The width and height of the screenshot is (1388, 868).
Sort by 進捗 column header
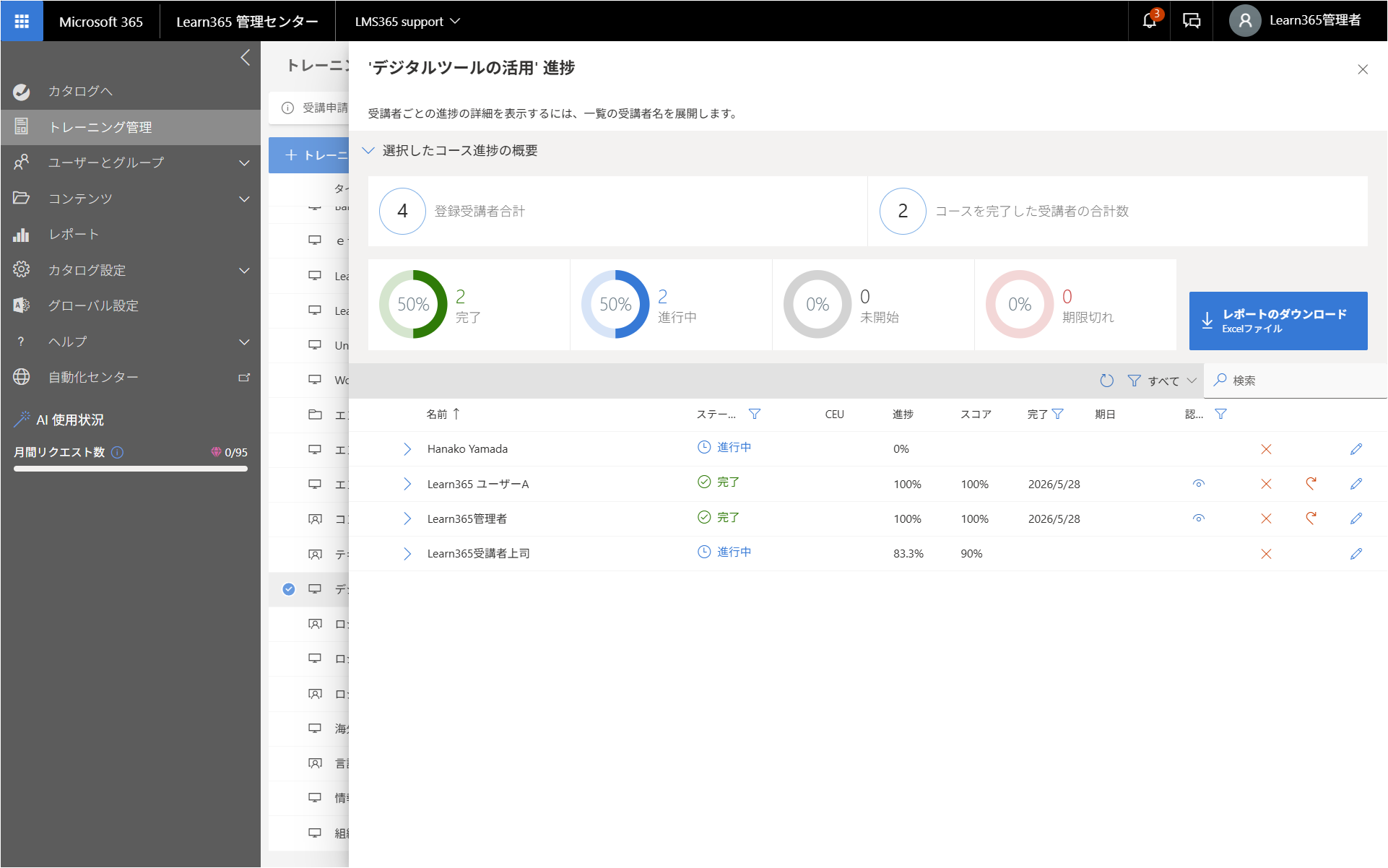point(903,414)
